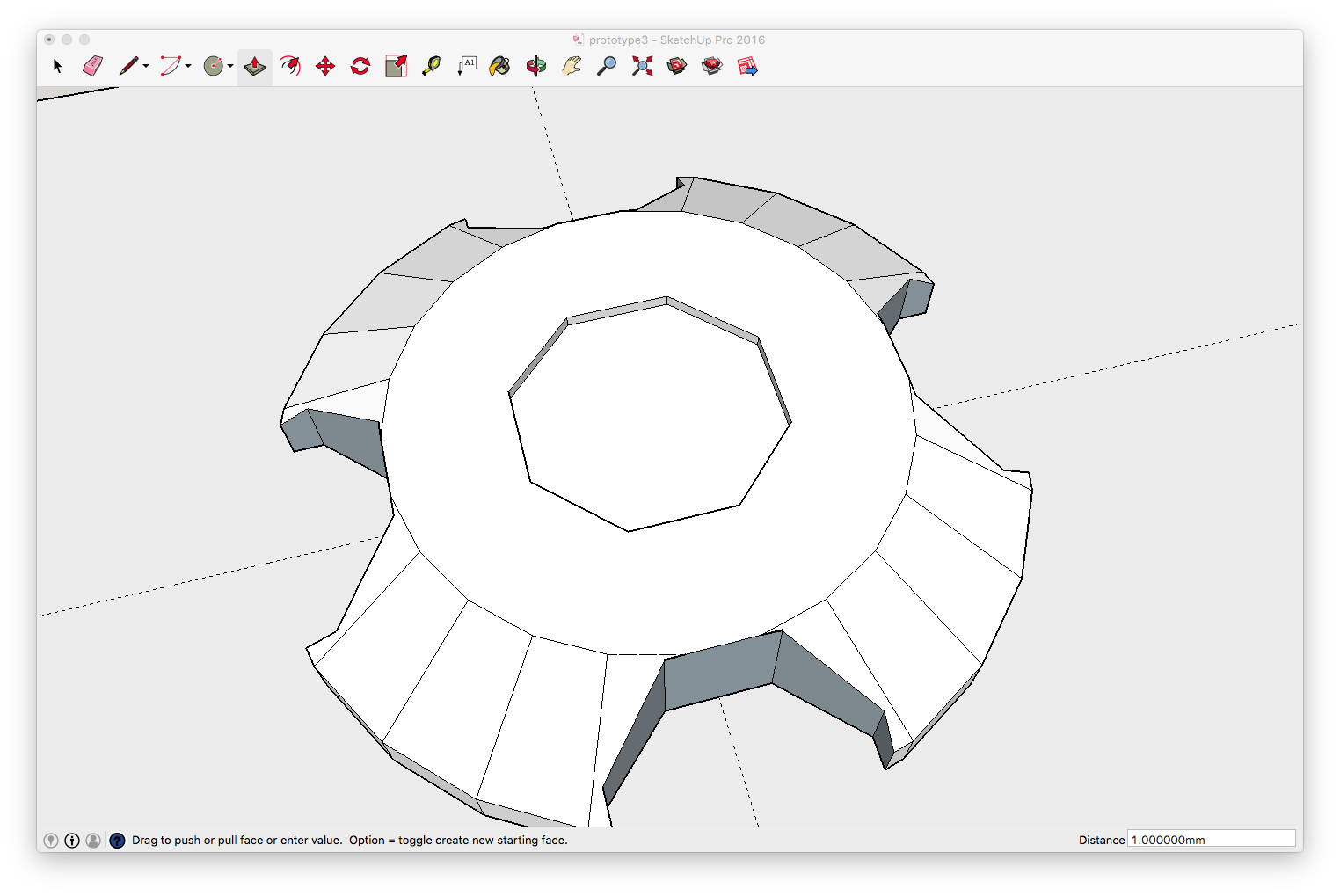Open the 3D Warehouse icon

(677, 66)
